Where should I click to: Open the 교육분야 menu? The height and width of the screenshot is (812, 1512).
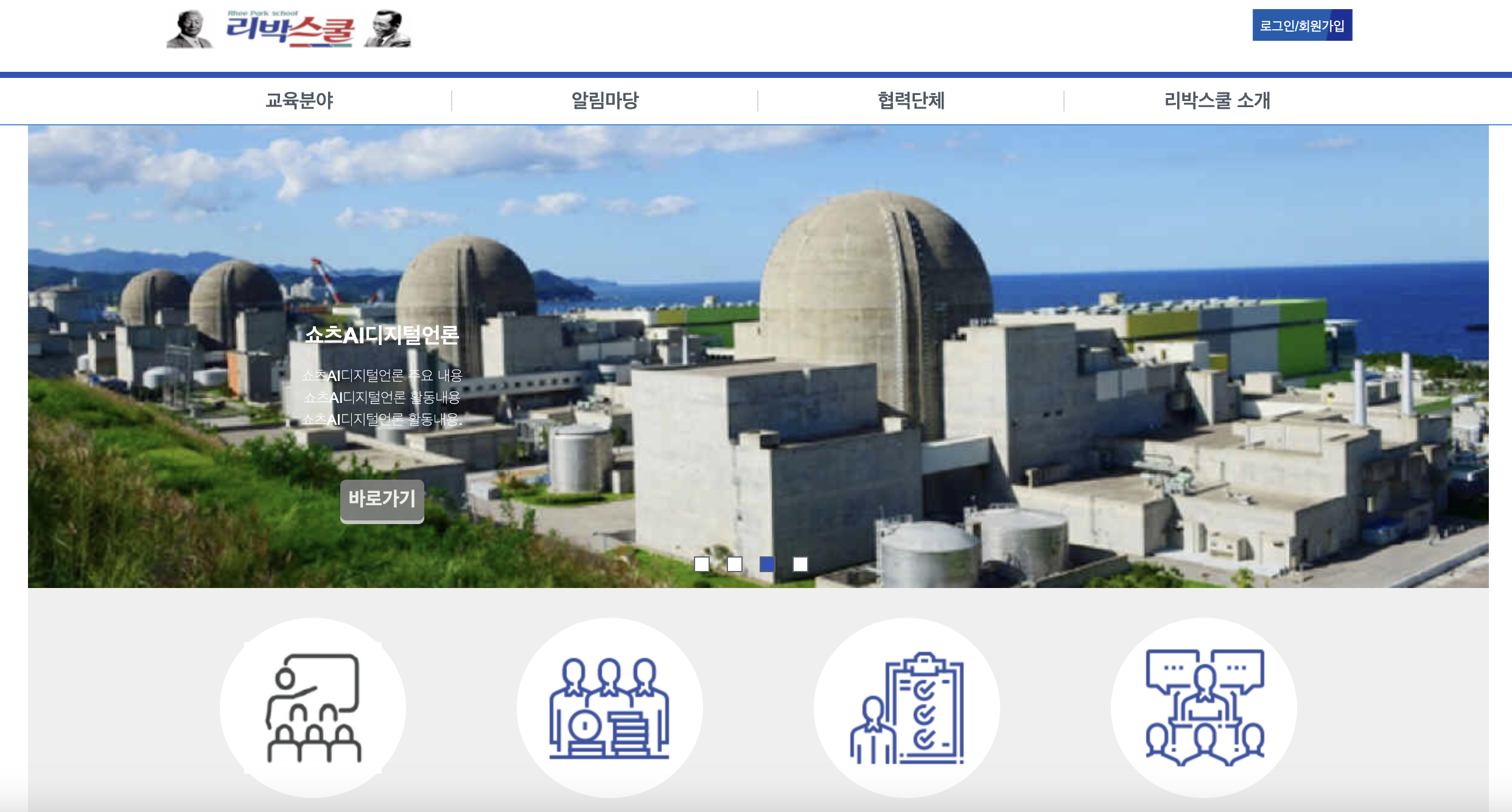point(299,100)
